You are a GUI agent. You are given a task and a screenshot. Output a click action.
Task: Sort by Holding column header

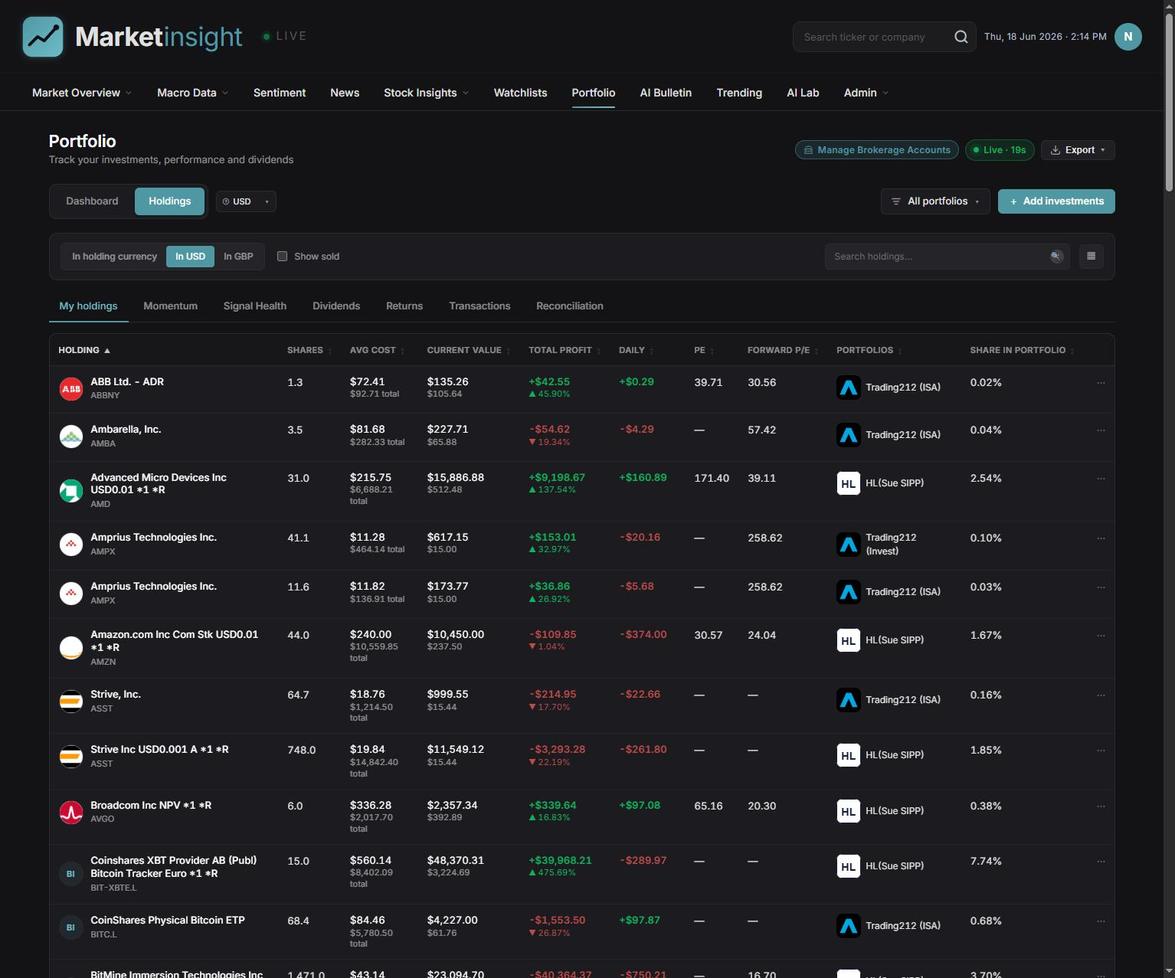[x=84, y=350]
